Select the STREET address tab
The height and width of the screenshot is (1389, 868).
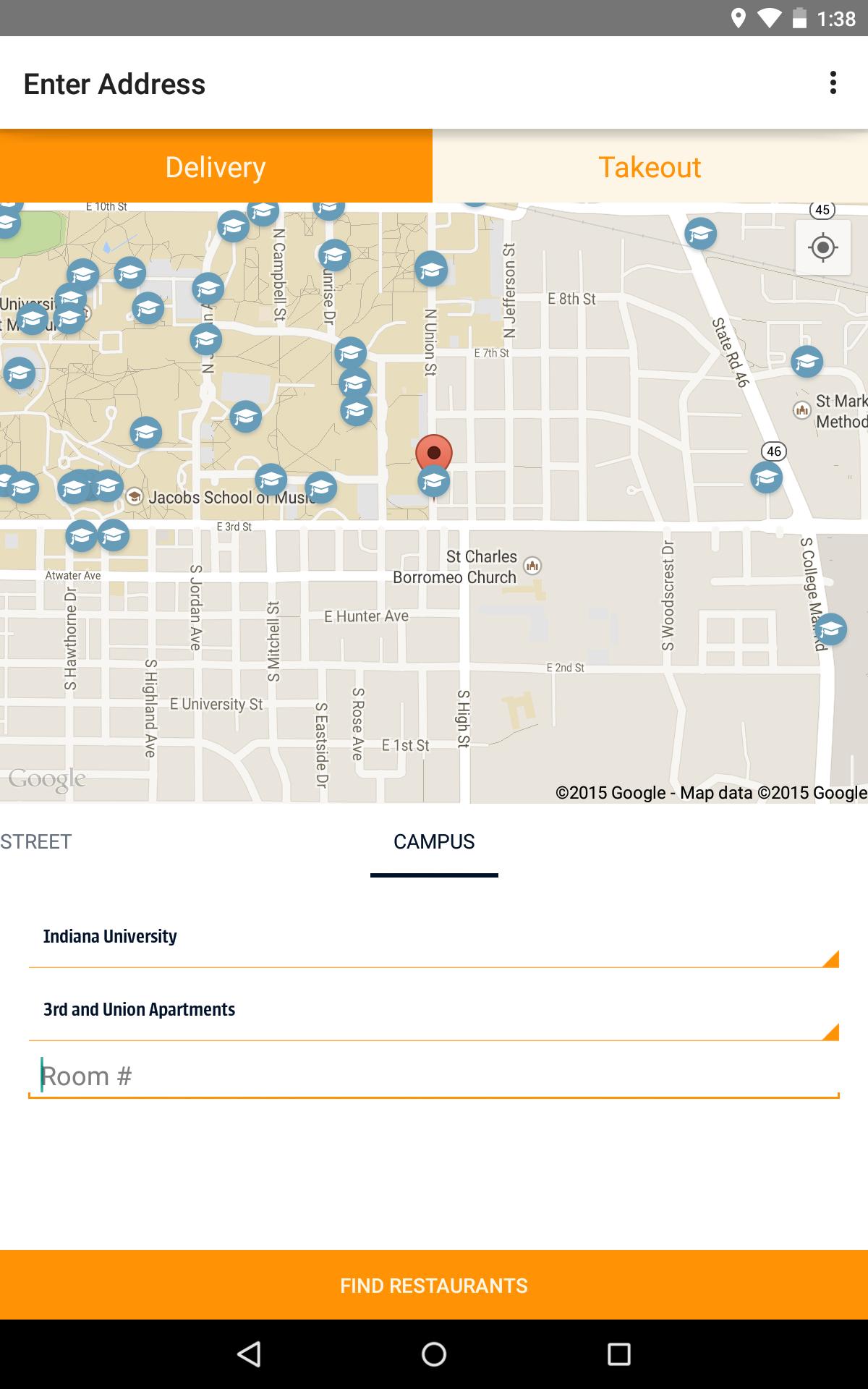pyautogui.click(x=36, y=841)
